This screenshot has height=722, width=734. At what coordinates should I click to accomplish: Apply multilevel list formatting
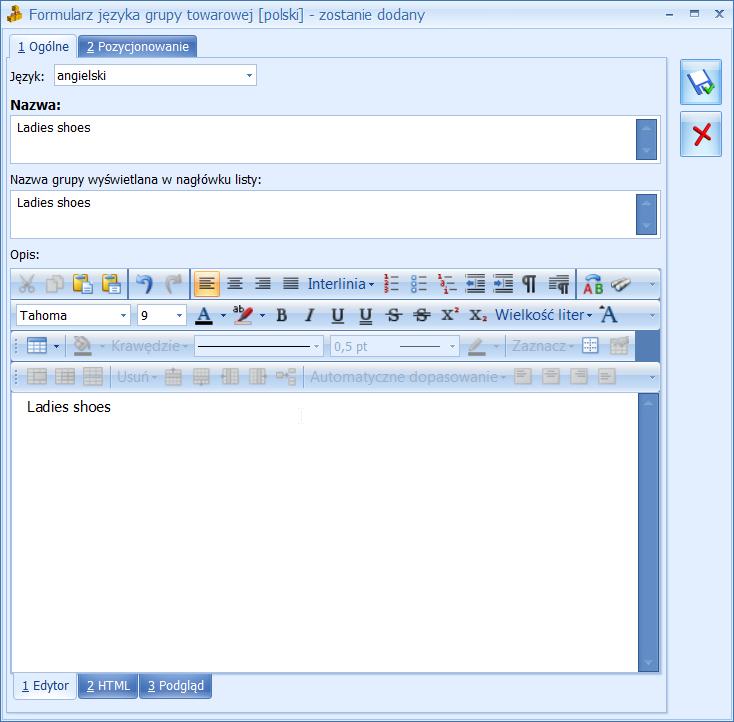click(447, 284)
